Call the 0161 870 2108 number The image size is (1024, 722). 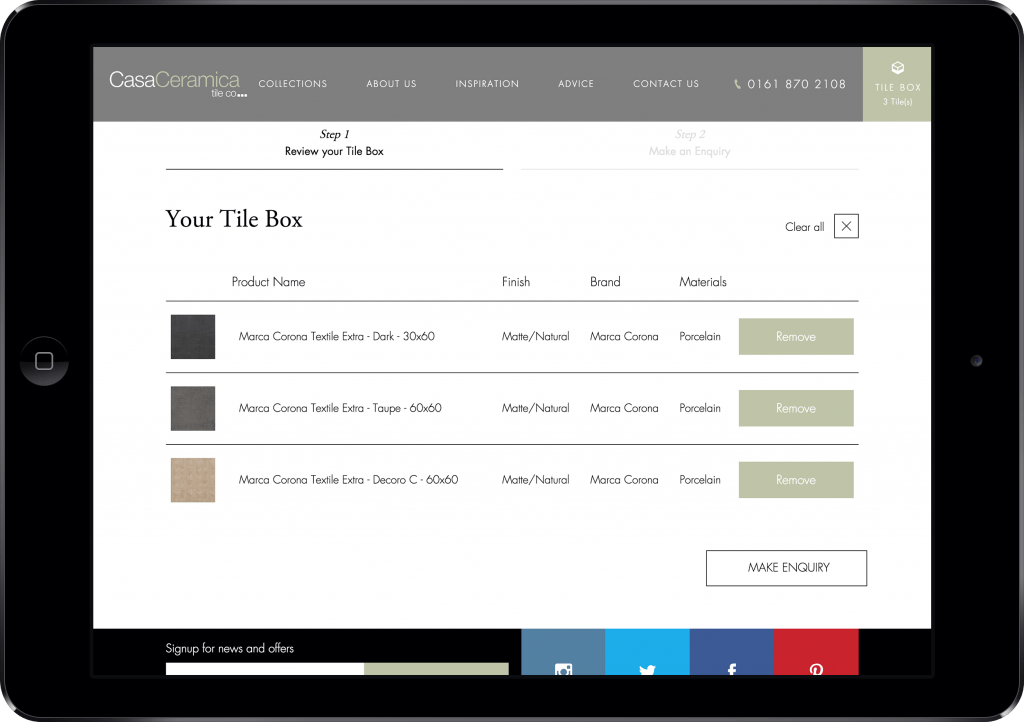[797, 84]
